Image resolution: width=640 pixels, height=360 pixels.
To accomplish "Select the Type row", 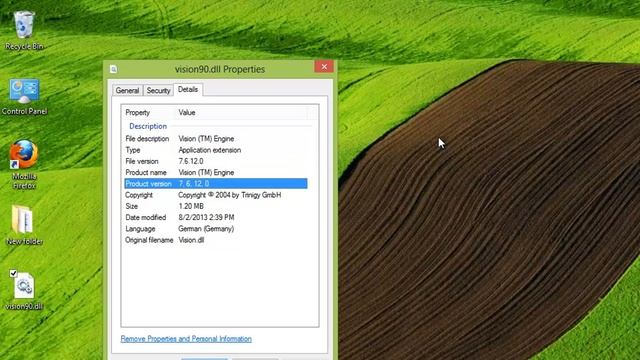I will point(216,150).
